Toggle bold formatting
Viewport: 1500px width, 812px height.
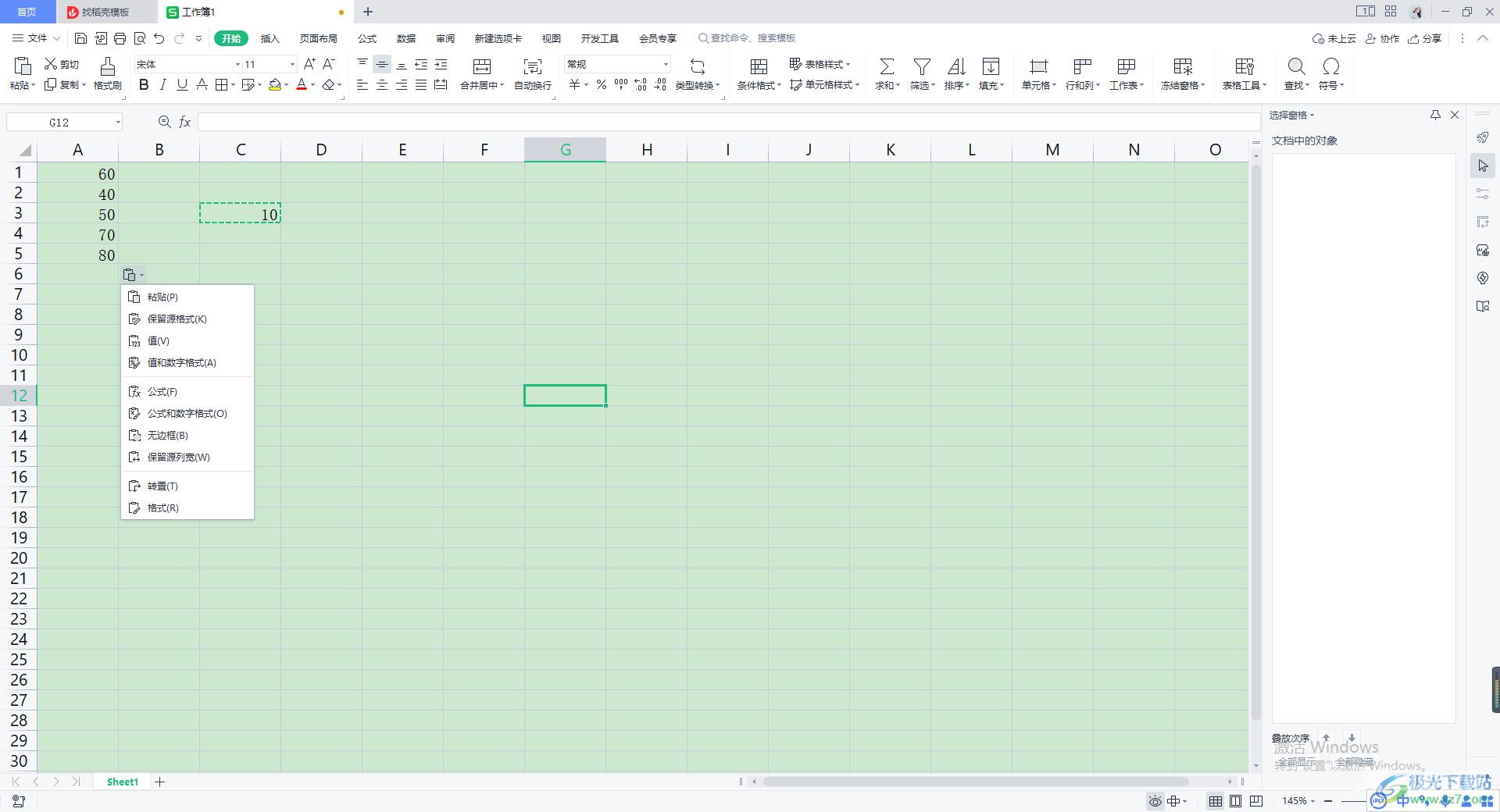(x=144, y=85)
